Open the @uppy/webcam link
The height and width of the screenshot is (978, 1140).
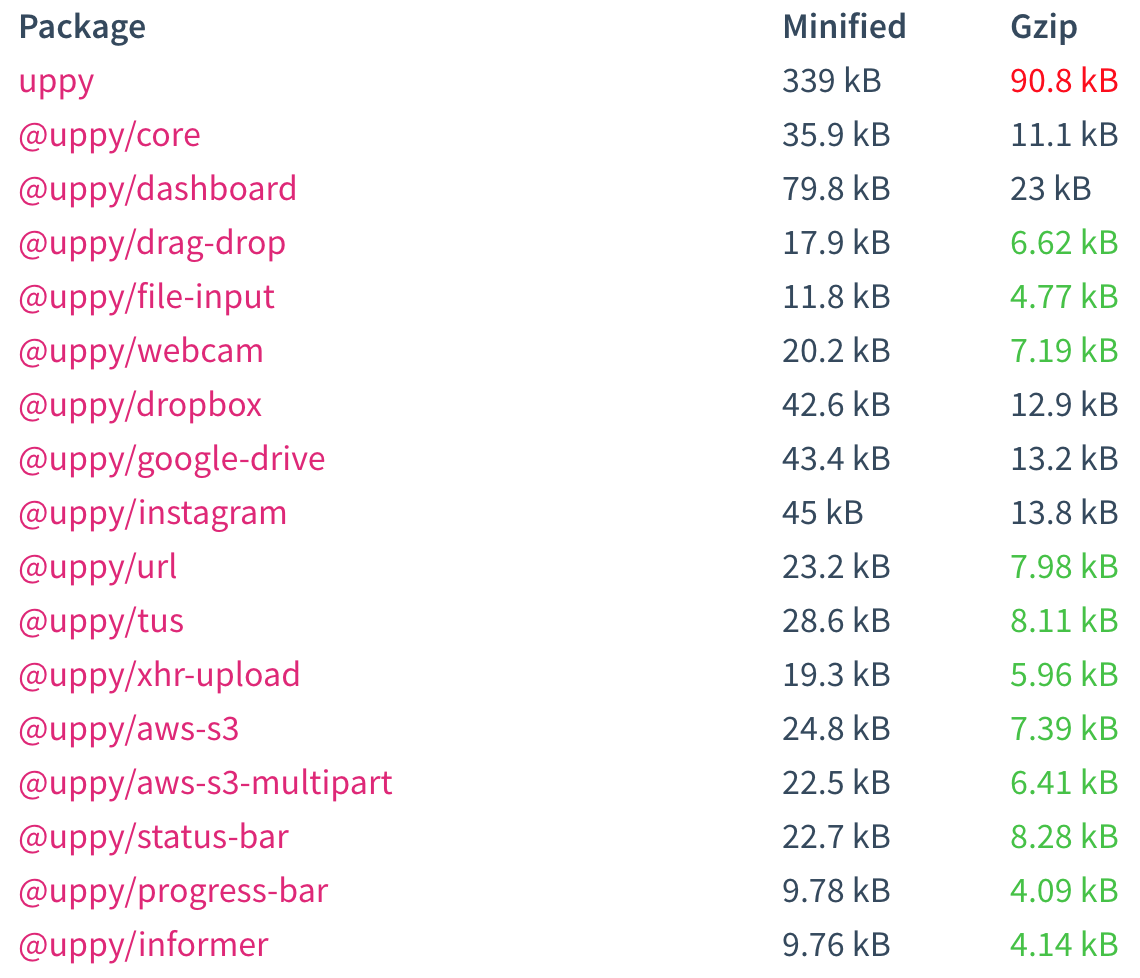click(141, 351)
